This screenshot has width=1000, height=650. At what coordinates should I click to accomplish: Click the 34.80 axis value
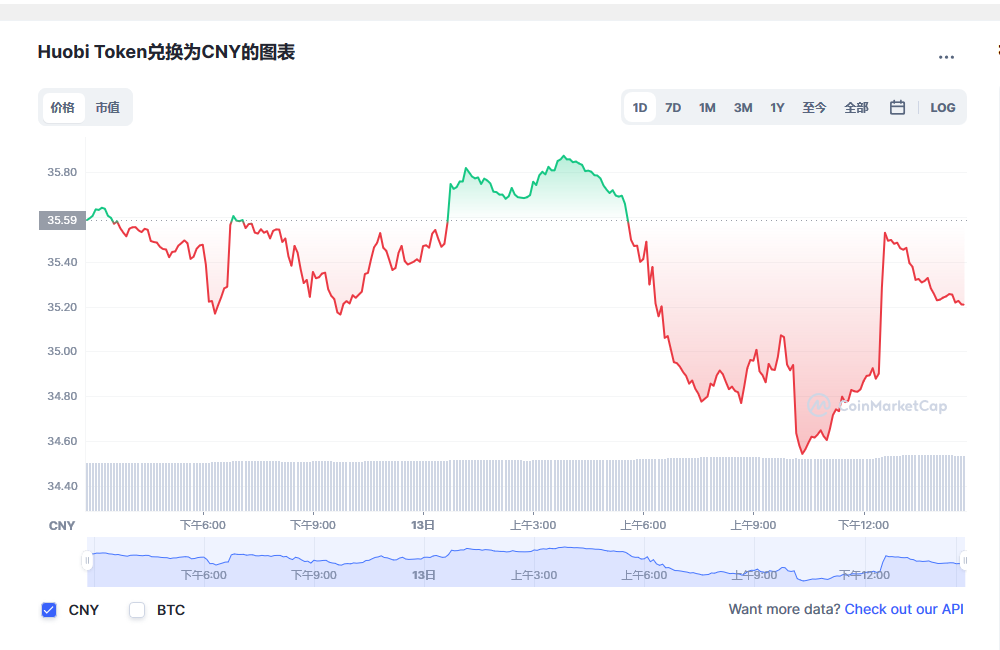[x=62, y=396]
